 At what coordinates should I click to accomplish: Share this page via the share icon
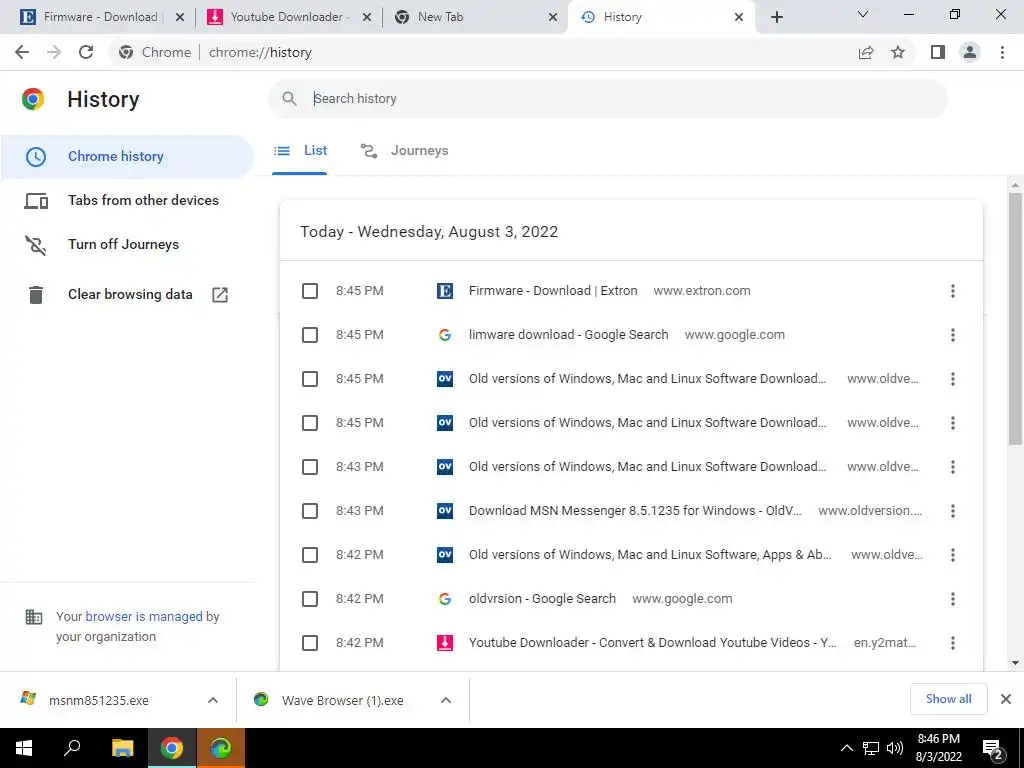tap(866, 52)
